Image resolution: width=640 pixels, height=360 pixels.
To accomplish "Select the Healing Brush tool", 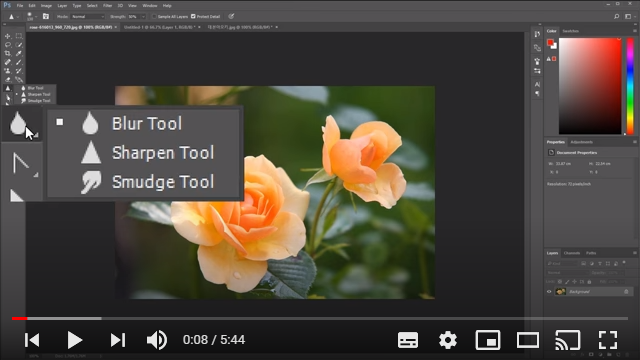I will [7, 62].
